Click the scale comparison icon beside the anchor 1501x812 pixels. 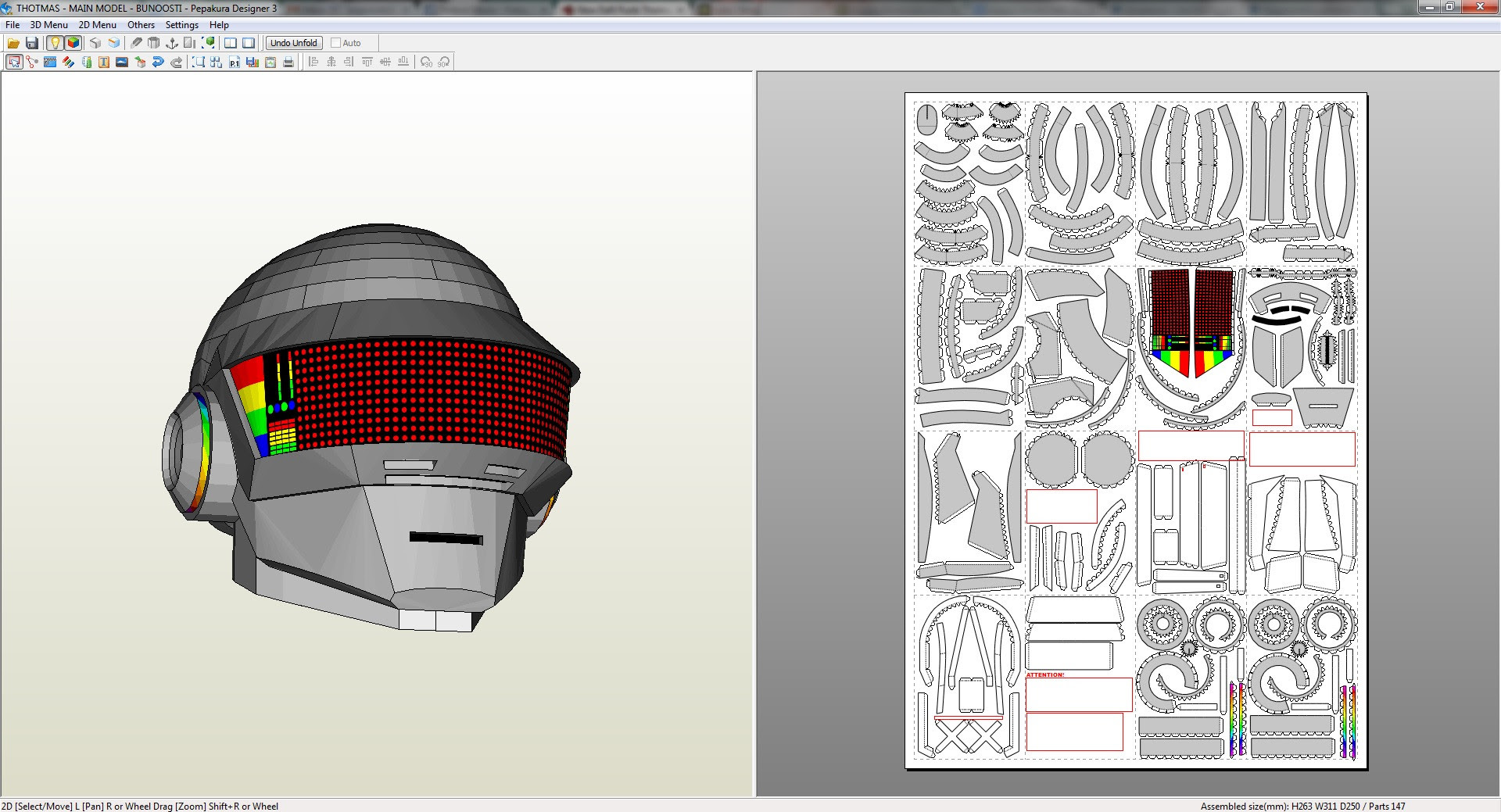coord(190,43)
